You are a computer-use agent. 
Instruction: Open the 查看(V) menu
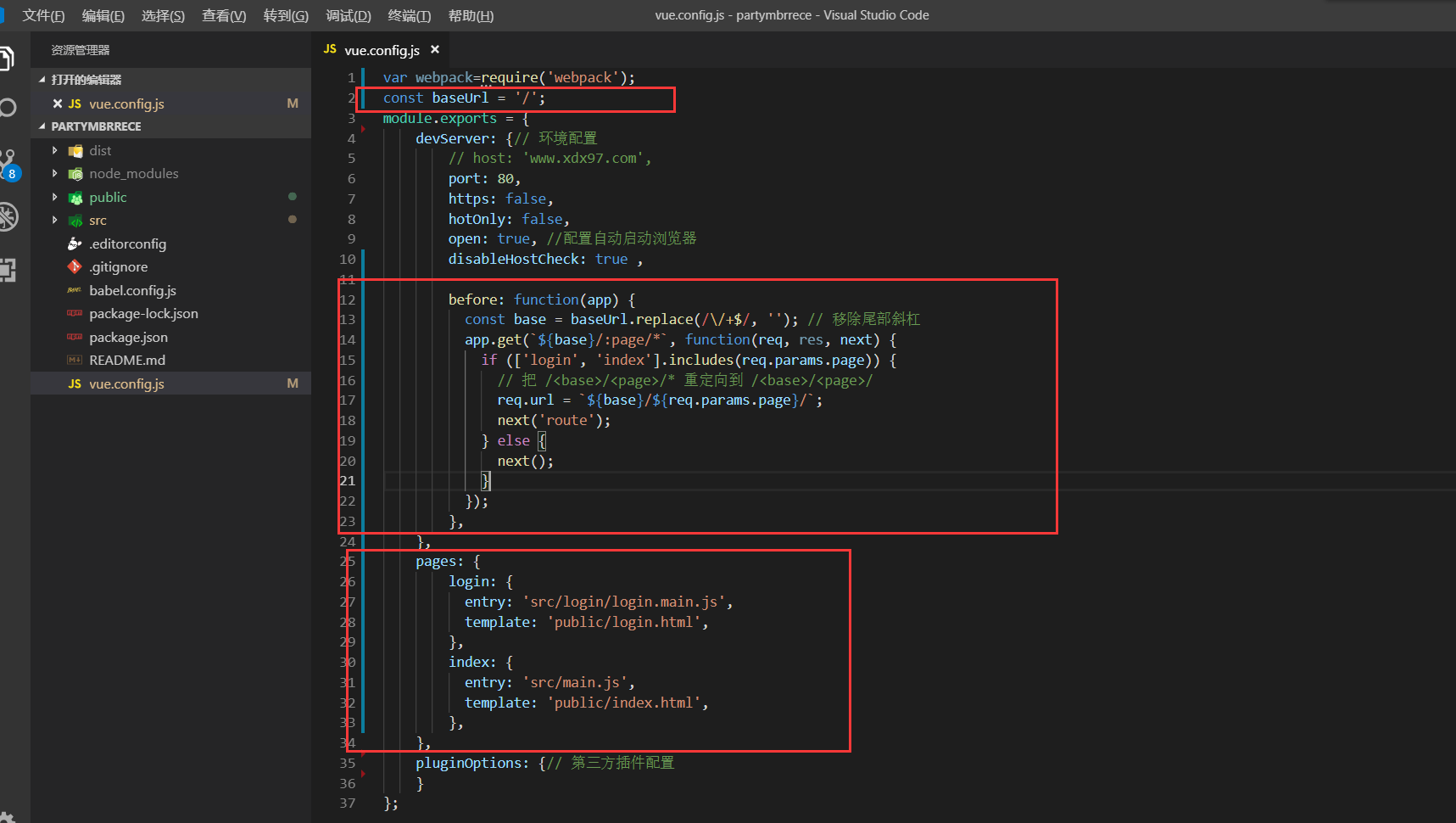[x=224, y=15]
